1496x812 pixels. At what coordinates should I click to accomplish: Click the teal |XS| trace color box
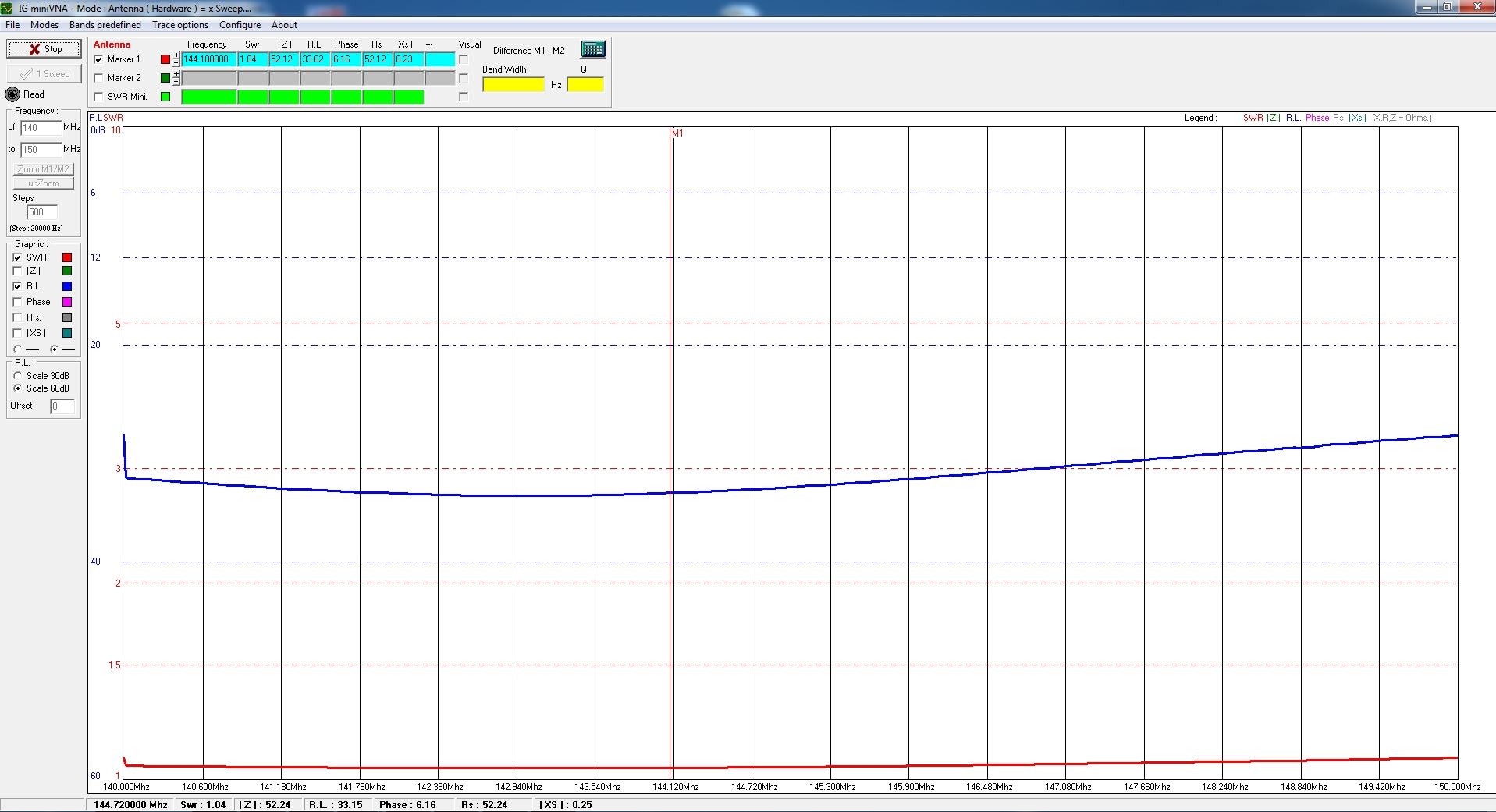[67, 333]
